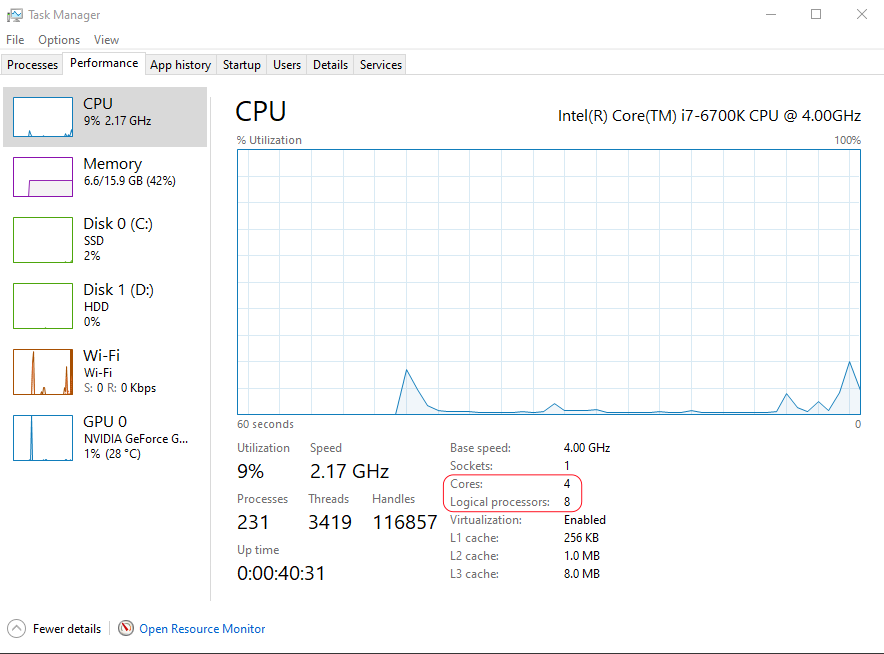The image size is (884, 654).
Task: Click the Resource Monitor gauge icon
Action: (x=126, y=629)
